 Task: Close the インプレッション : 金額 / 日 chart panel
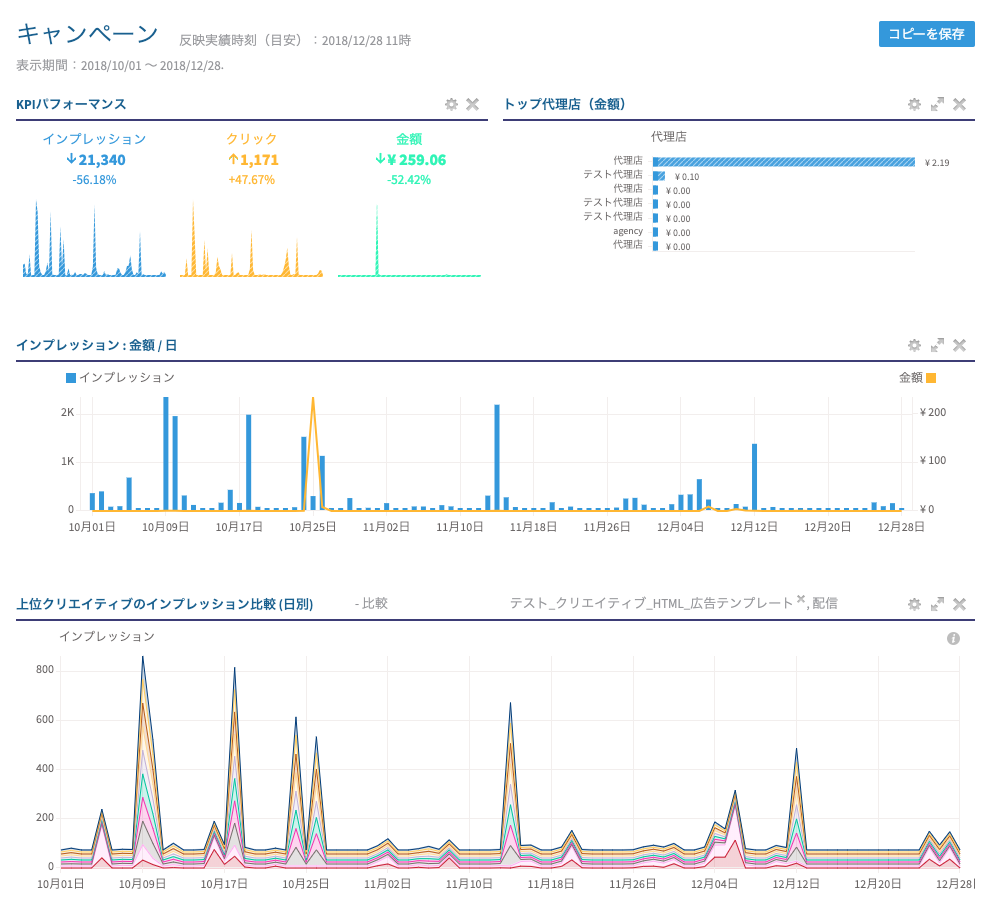[x=959, y=345]
